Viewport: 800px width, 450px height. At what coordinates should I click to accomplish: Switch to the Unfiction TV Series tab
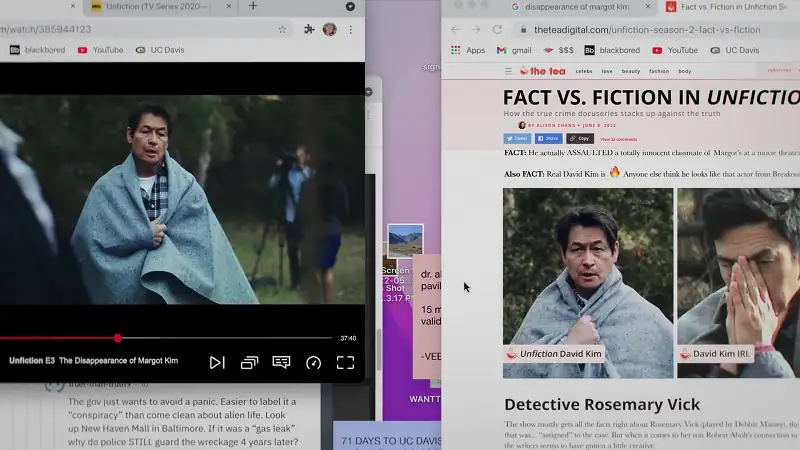pos(158,6)
